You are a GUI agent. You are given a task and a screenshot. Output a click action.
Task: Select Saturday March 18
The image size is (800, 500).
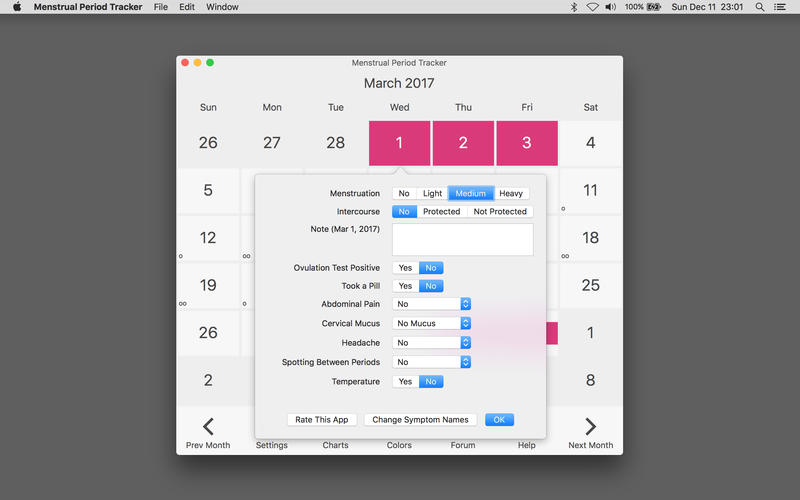pyautogui.click(x=591, y=238)
